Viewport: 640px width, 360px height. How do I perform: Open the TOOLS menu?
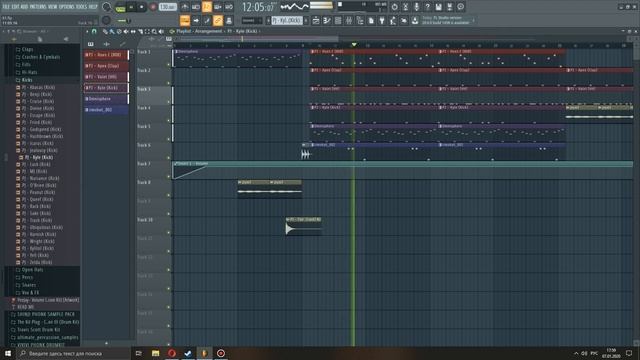(x=82, y=7)
